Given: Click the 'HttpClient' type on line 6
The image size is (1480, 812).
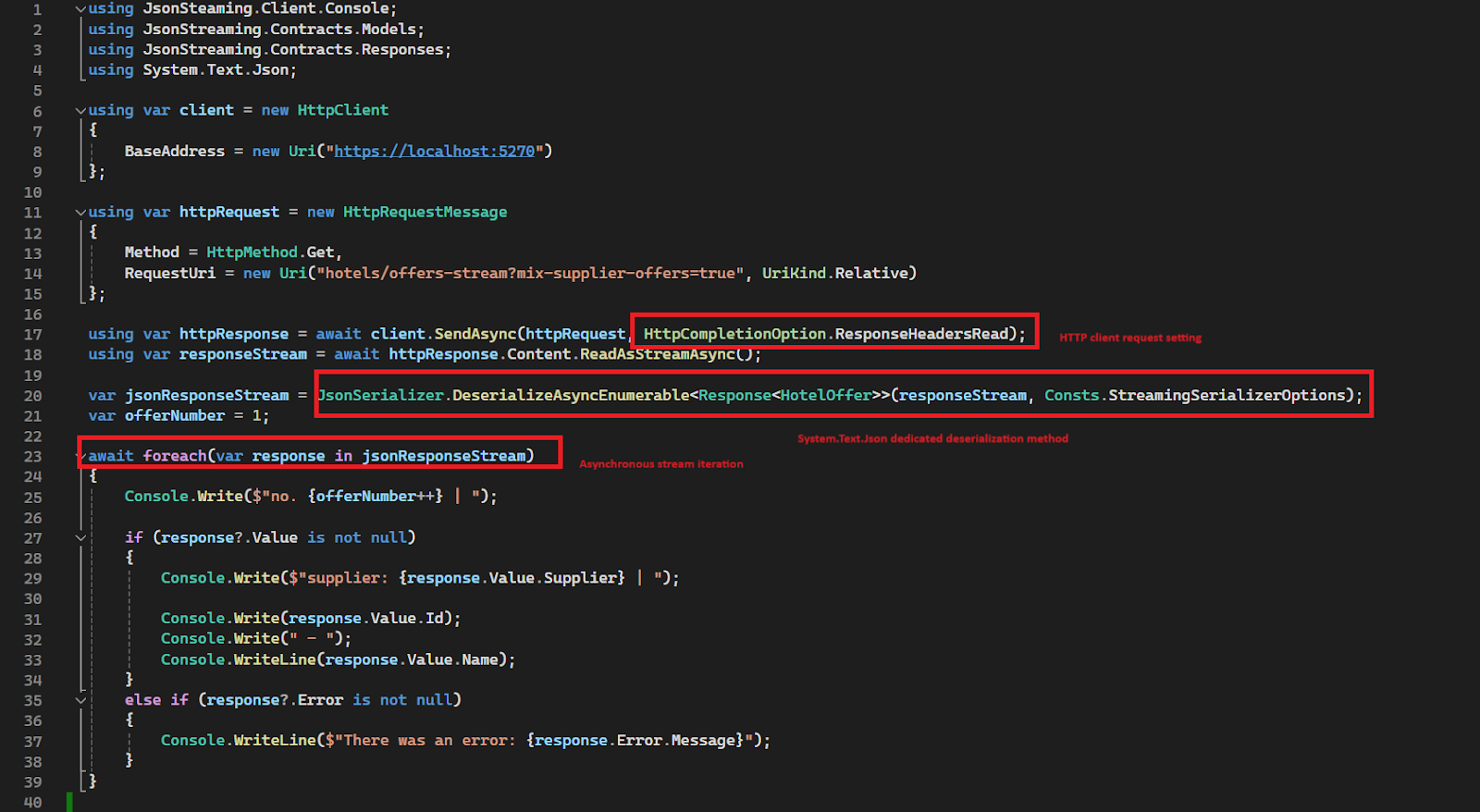Looking at the screenshot, I should [343, 110].
